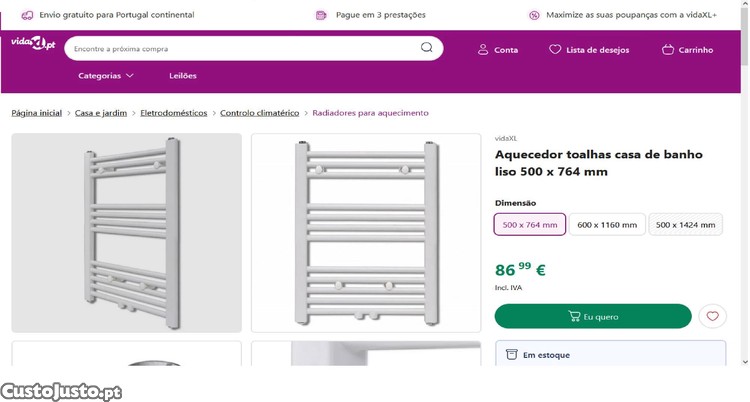
Task: Choose the 500 x 1424 mm dimension
Action: (686, 225)
